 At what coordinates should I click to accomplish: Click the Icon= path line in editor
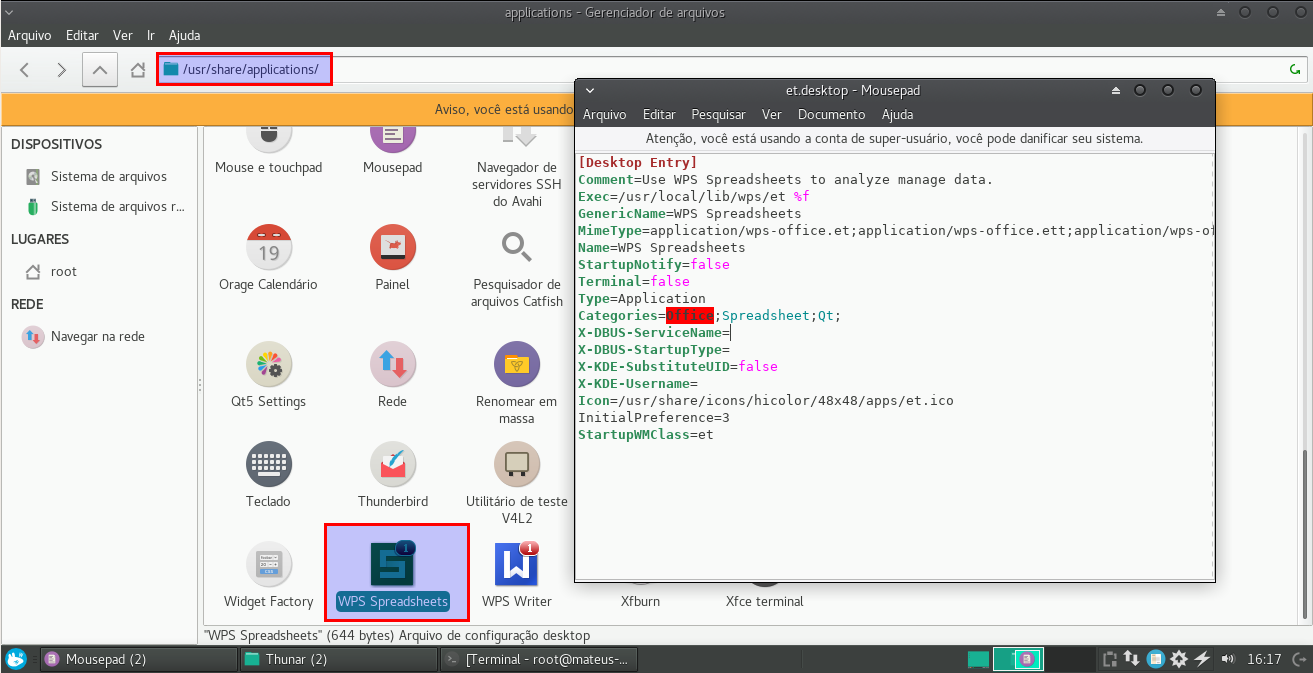[x=765, y=401]
